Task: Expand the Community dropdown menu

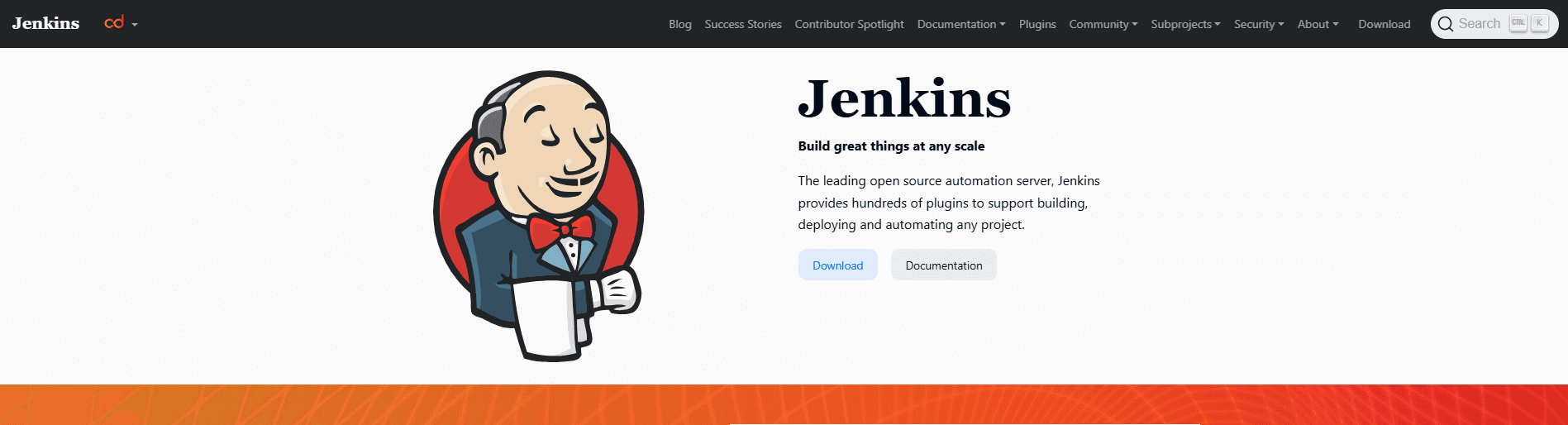Action: coord(1103,24)
